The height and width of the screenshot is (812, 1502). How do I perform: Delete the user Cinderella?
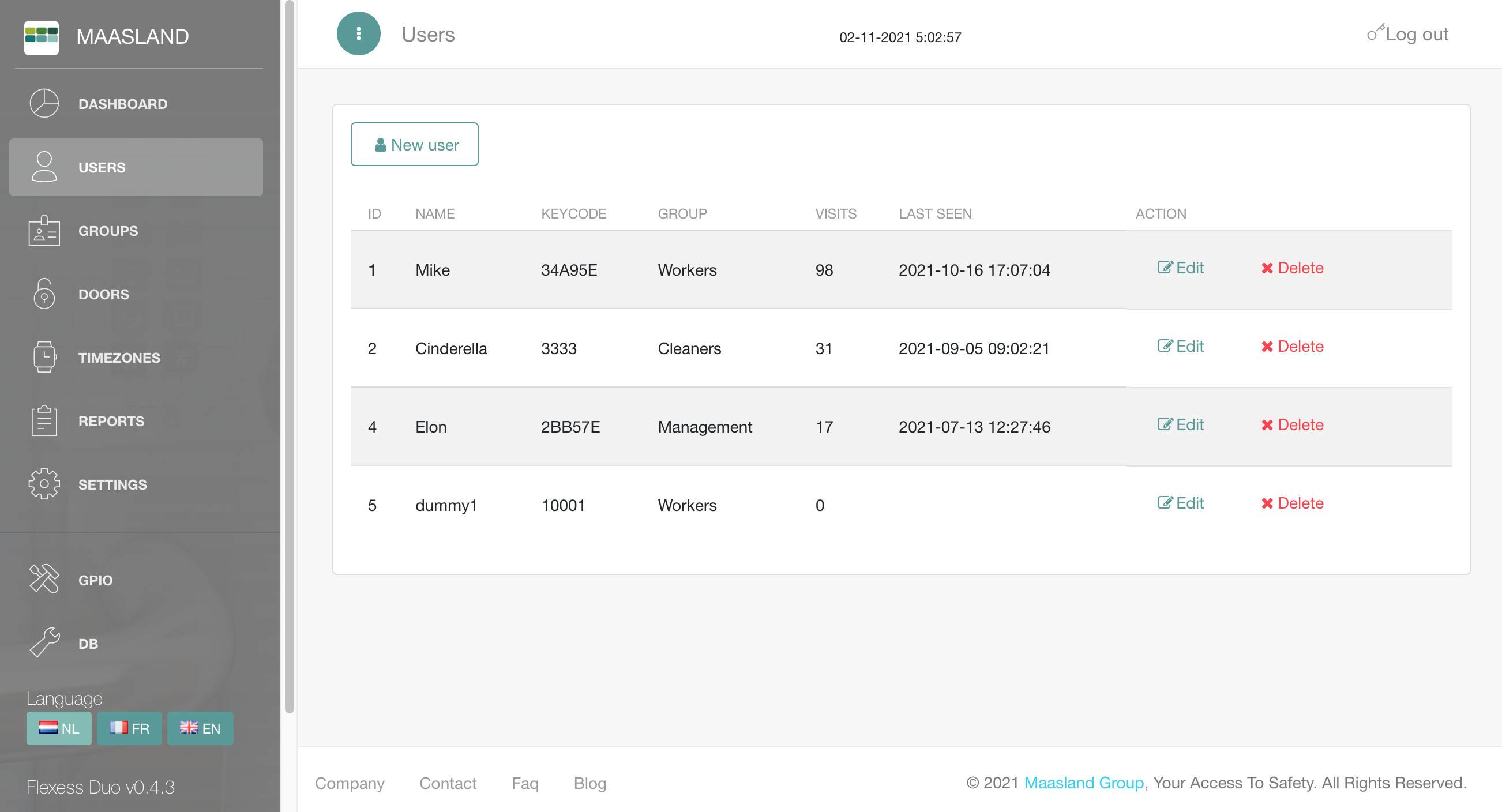(1292, 347)
